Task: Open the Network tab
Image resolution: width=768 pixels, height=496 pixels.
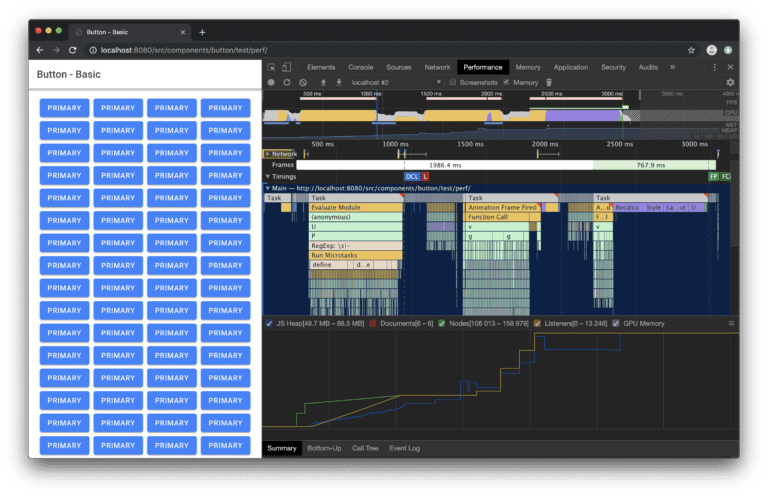Action: click(x=437, y=68)
